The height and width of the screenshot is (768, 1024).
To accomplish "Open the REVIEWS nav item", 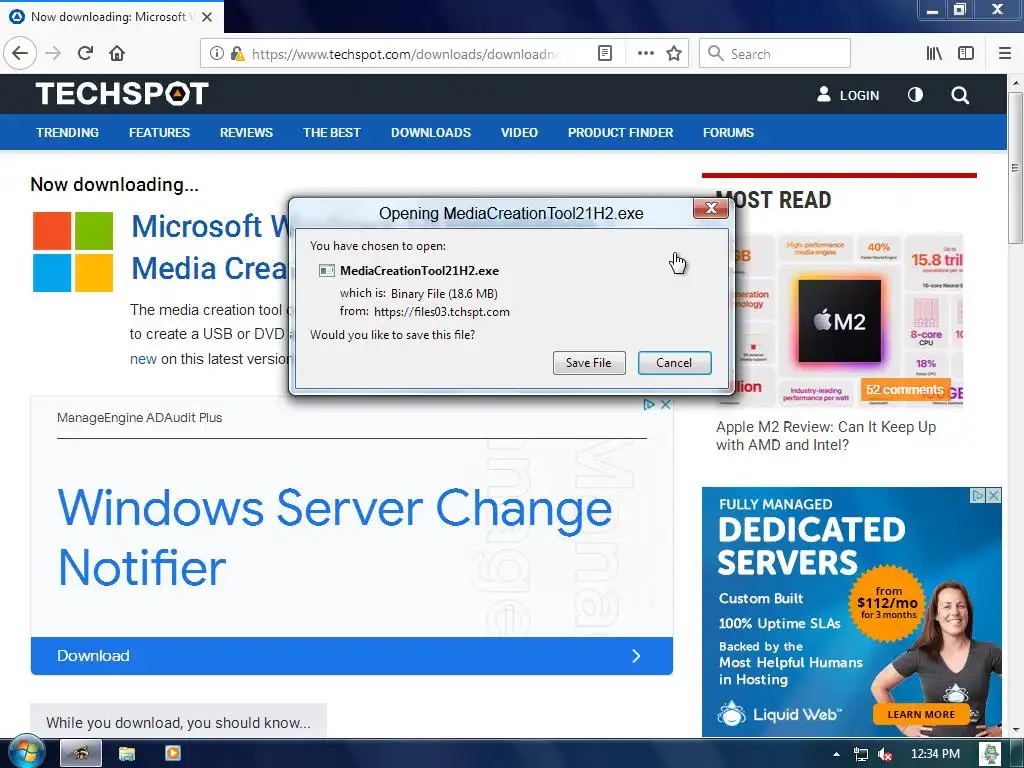I will (x=246, y=133).
